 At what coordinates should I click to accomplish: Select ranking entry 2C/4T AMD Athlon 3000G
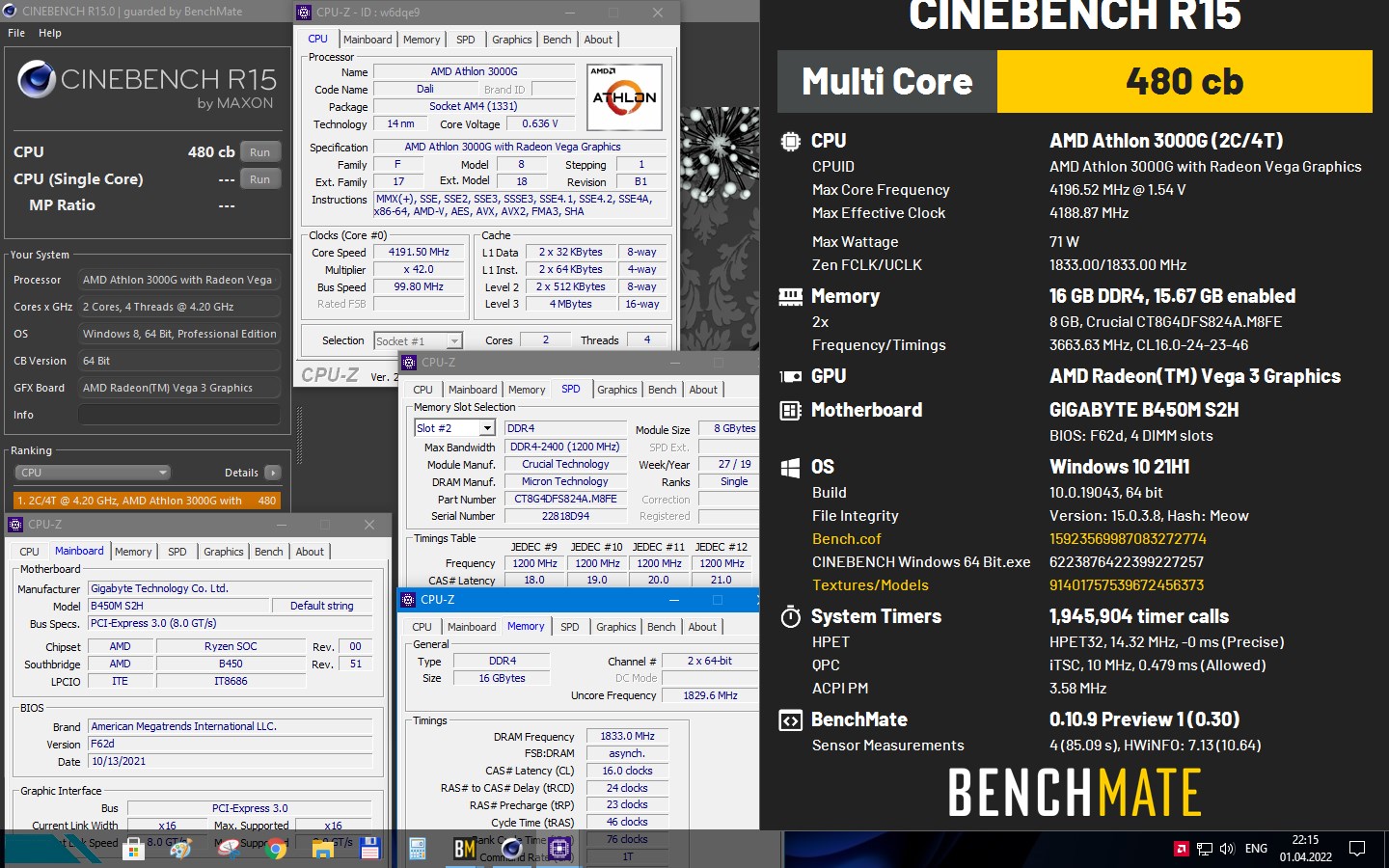[x=146, y=501]
